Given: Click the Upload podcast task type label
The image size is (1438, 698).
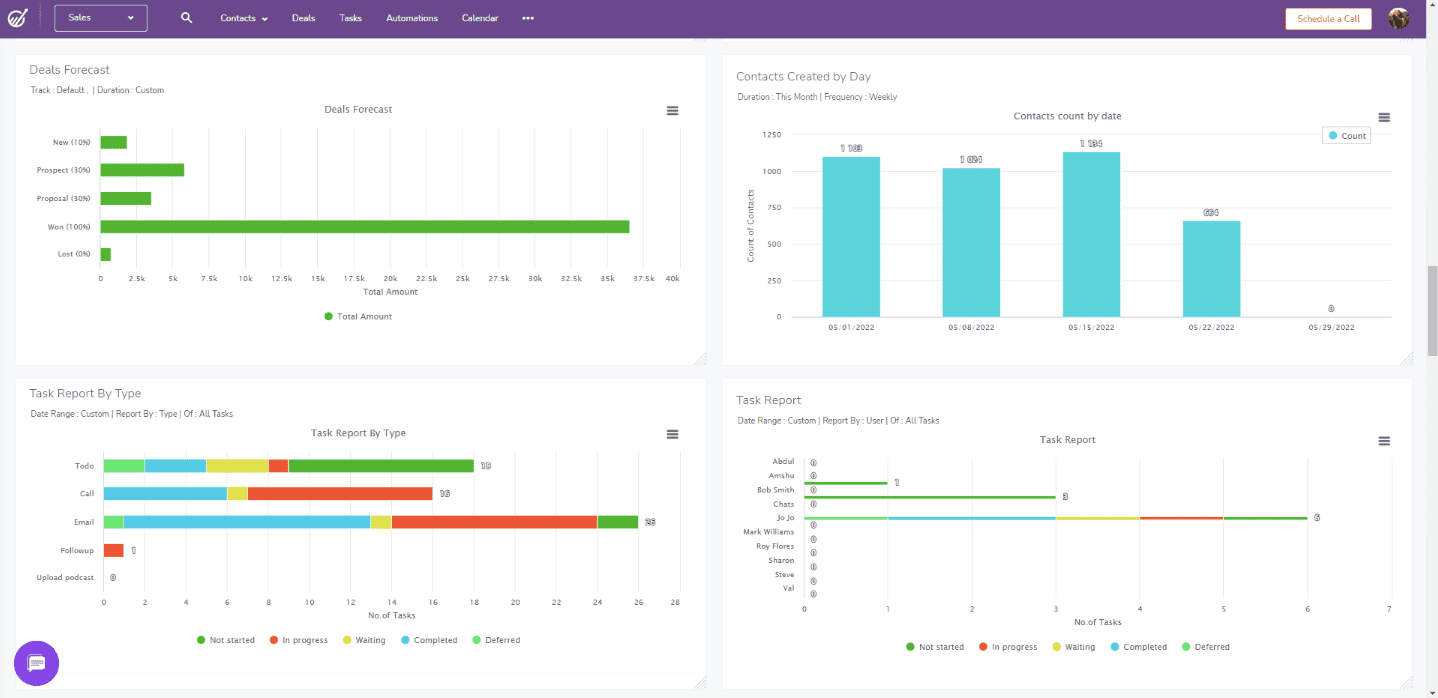Looking at the screenshot, I should point(65,577).
